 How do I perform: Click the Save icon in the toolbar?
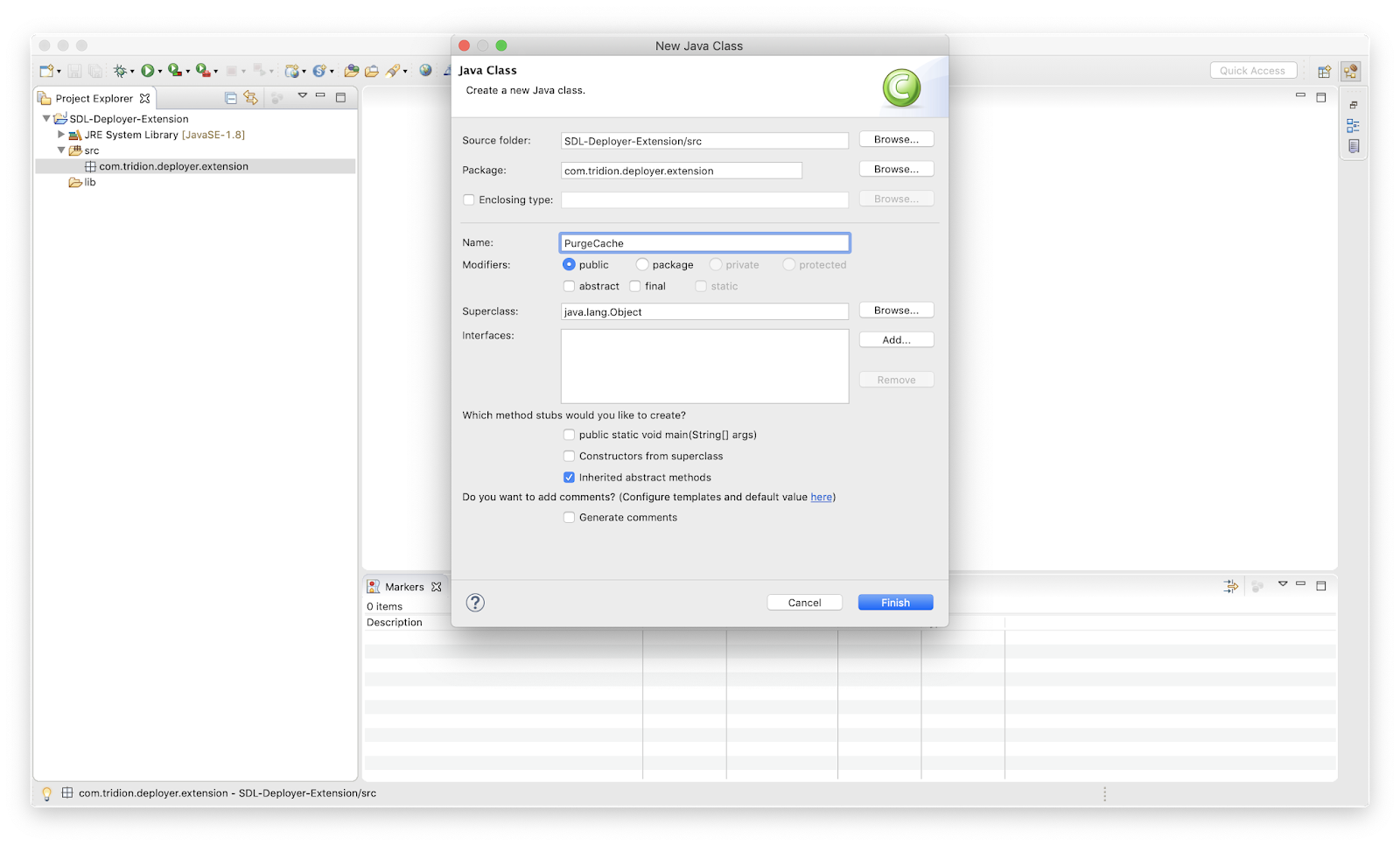point(74,70)
